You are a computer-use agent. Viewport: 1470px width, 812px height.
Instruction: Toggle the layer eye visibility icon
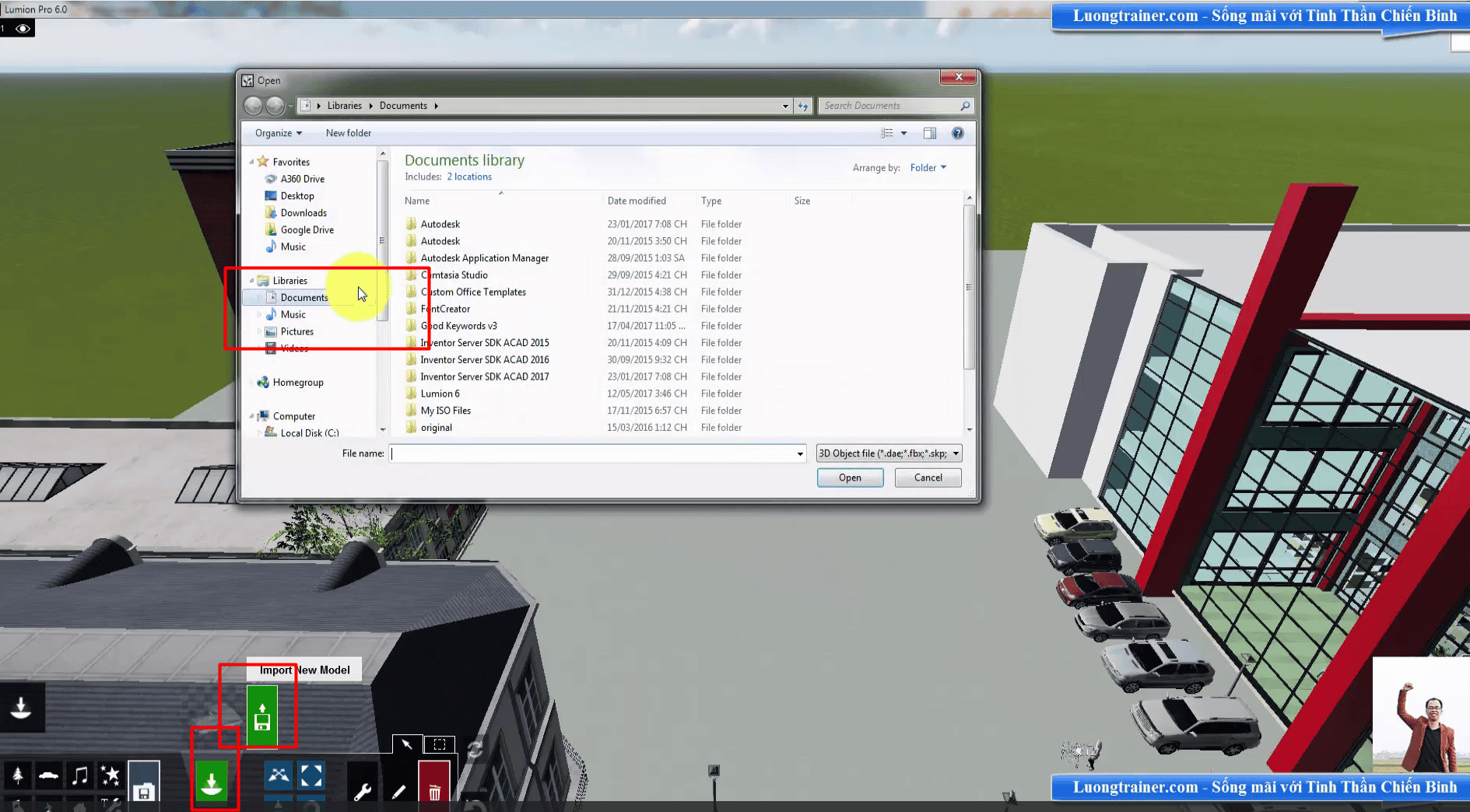point(23,29)
